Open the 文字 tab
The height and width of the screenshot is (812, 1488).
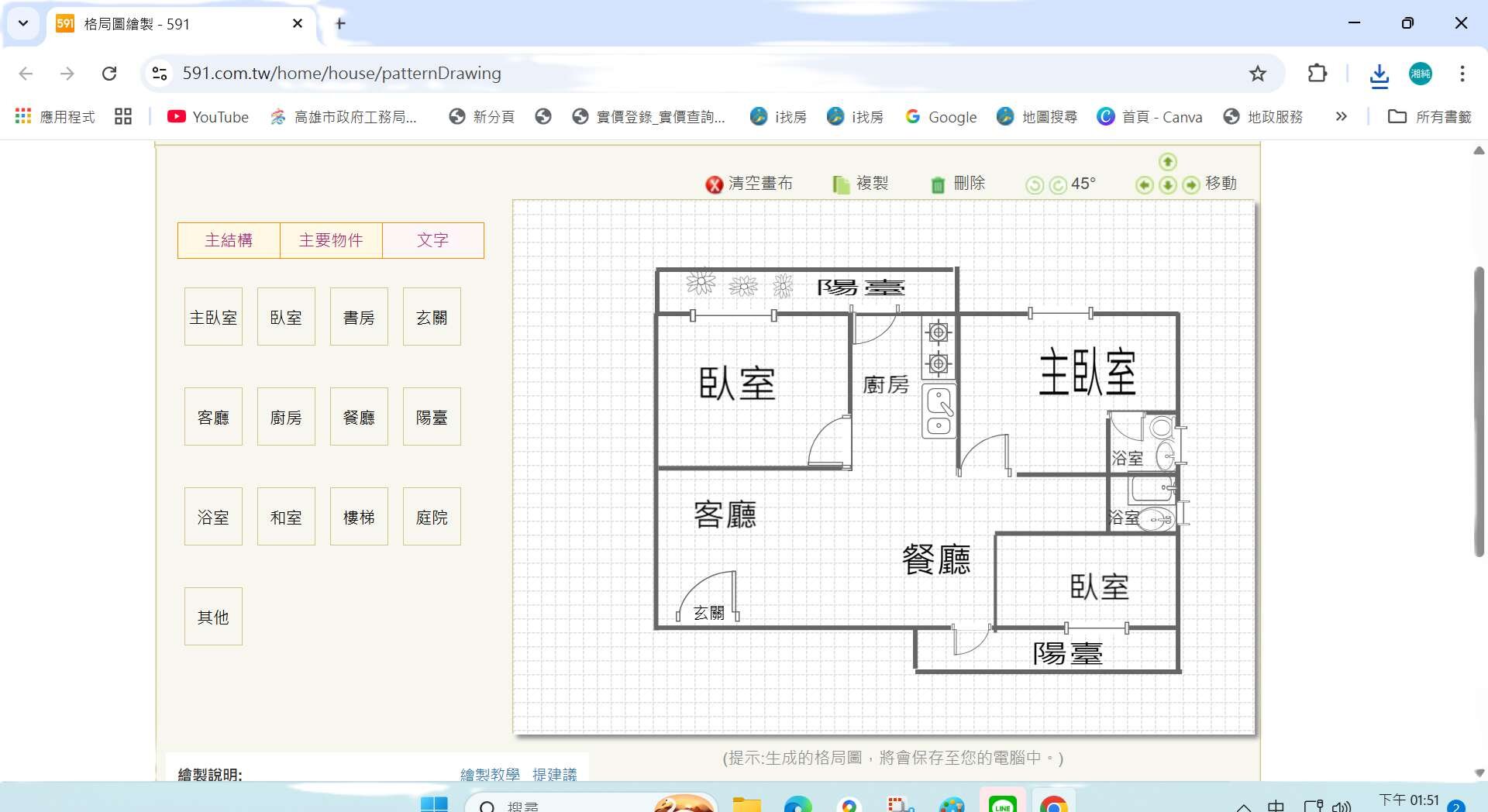[x=432, y=240]
